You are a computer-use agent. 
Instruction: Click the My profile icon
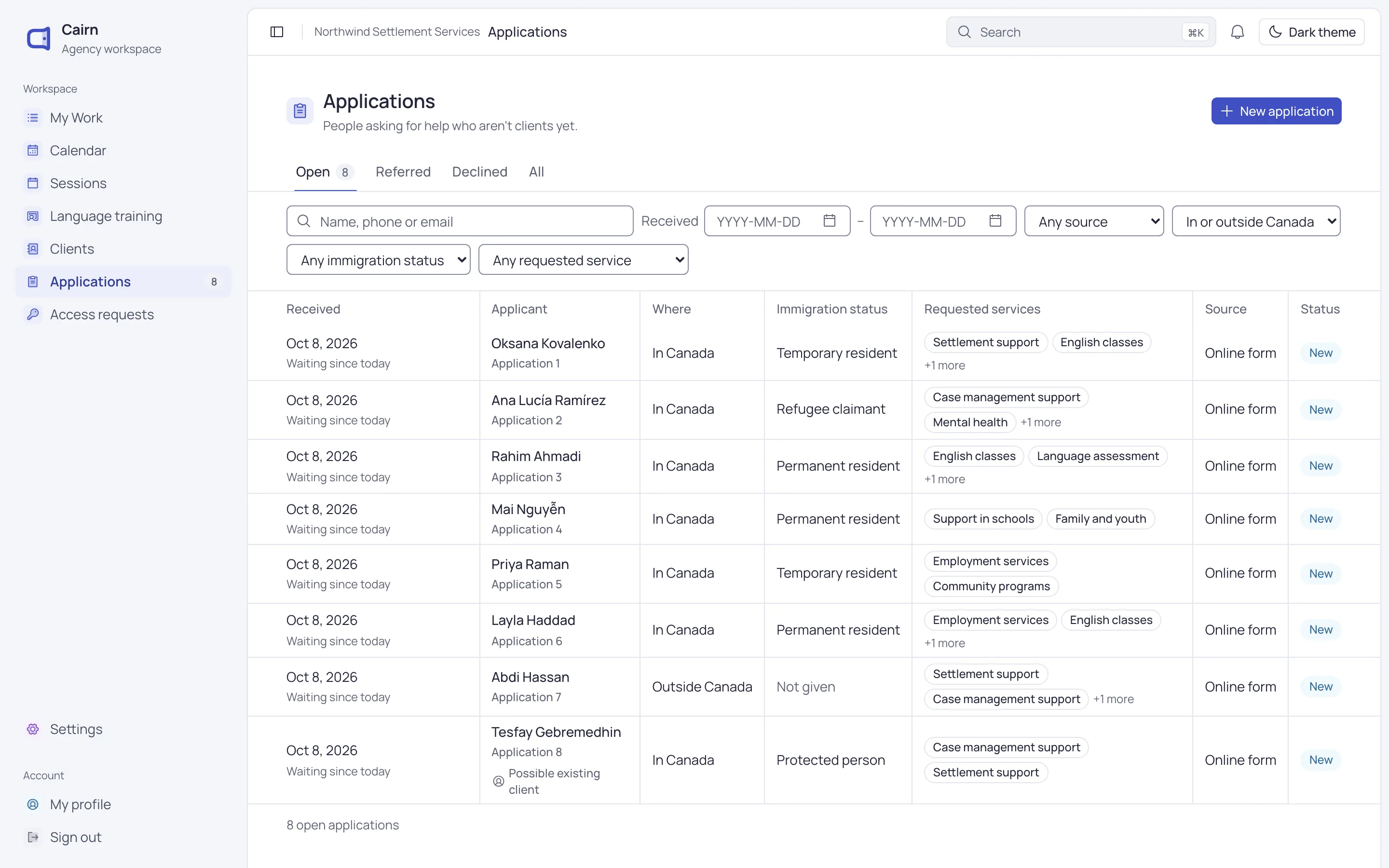(x=33, y=804)
